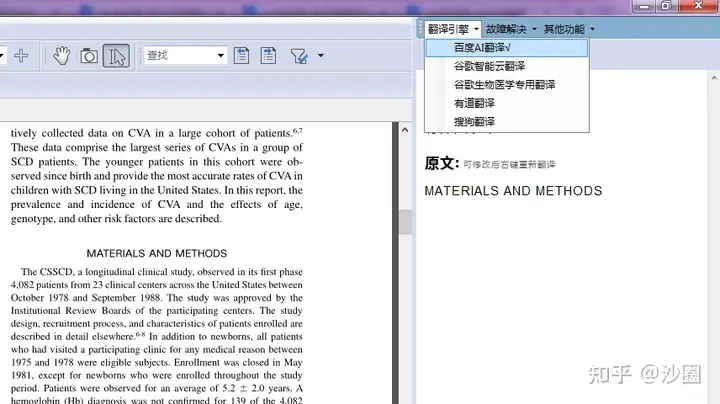Choose 谷歌生物医学专用翻译 engine
Screen dimensions: 720x404
coord(506,84)
